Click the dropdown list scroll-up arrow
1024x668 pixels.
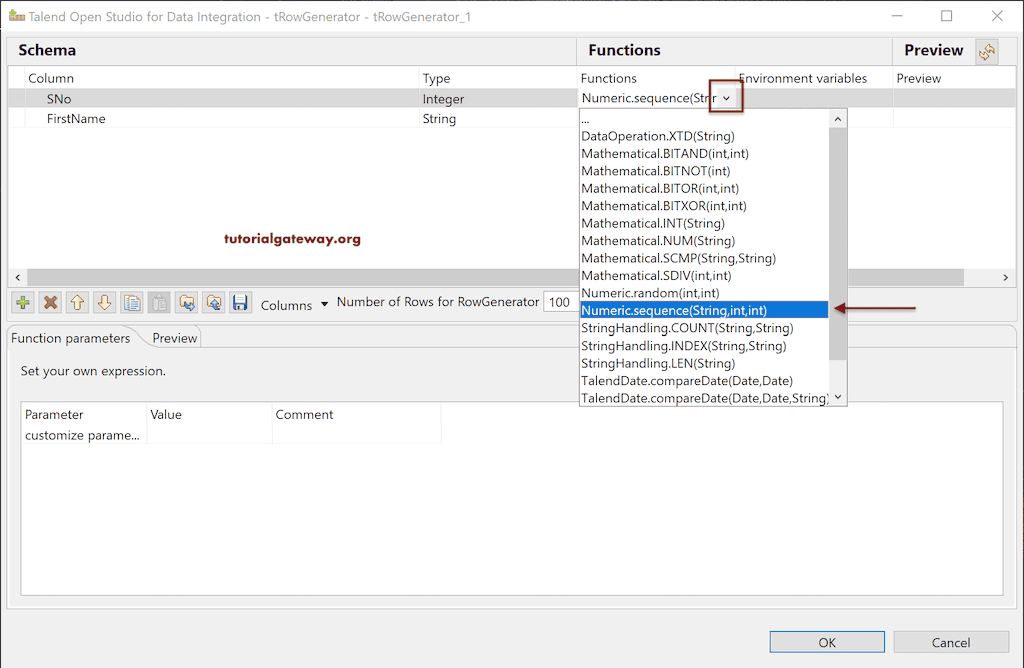click(838, 119)
